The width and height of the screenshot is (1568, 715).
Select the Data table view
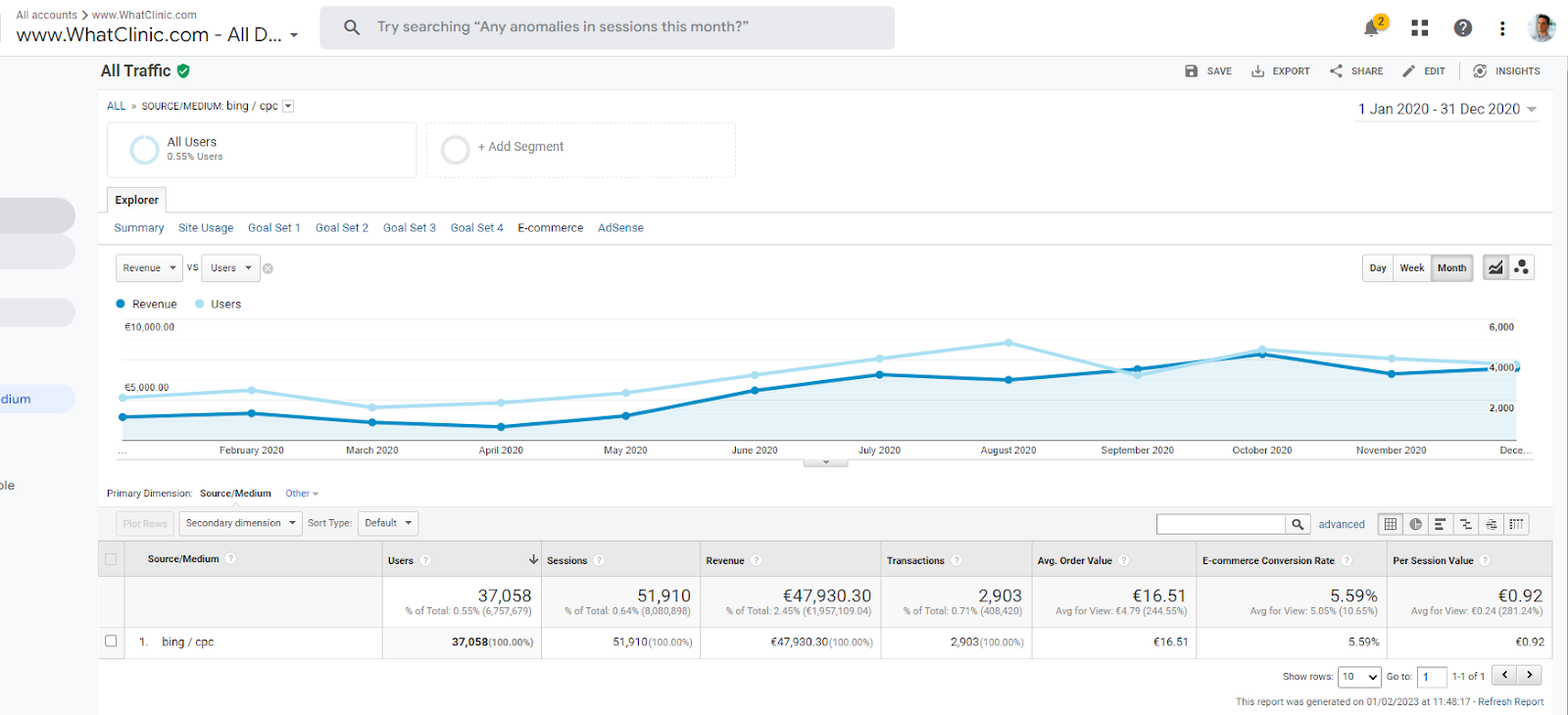[1390, 525]
